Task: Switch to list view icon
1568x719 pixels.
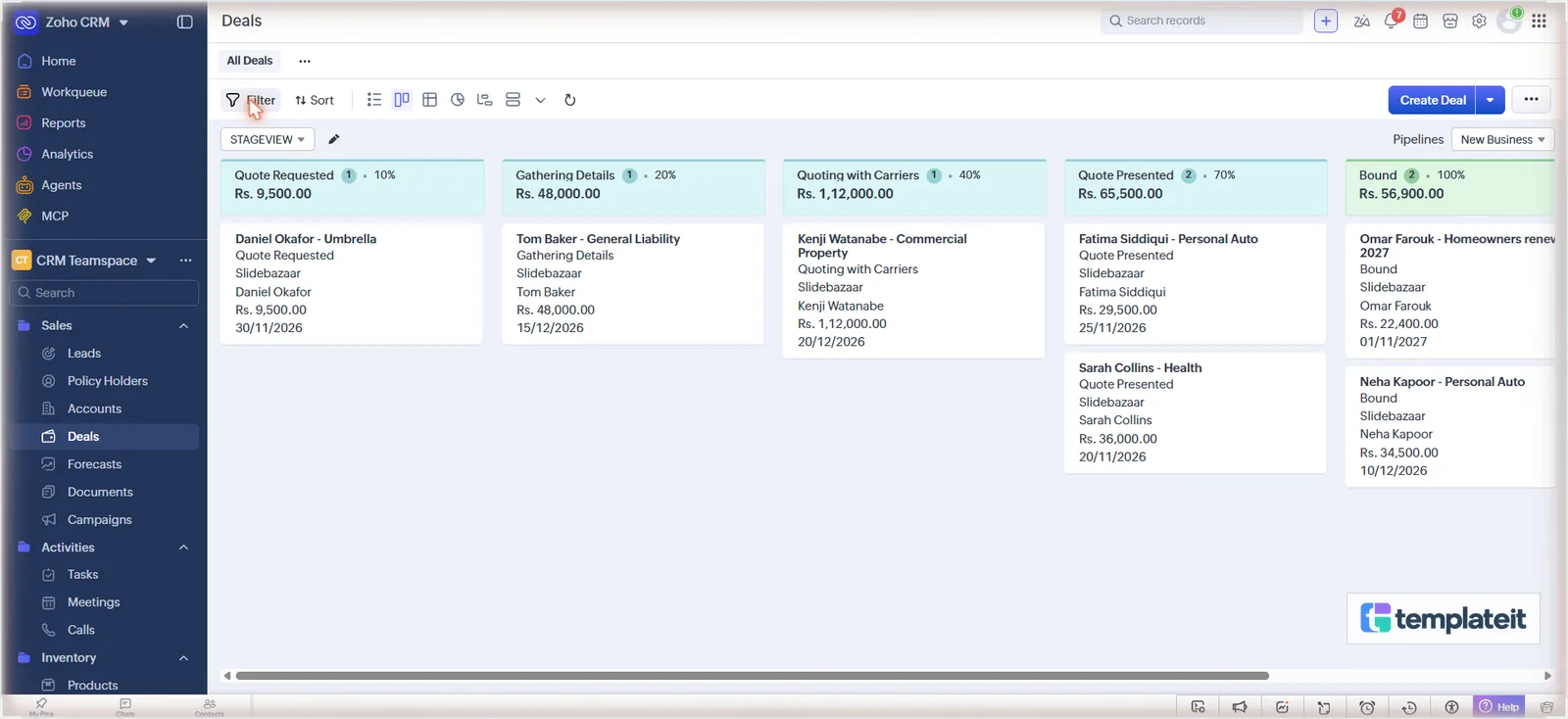Action: click(374, 100)
